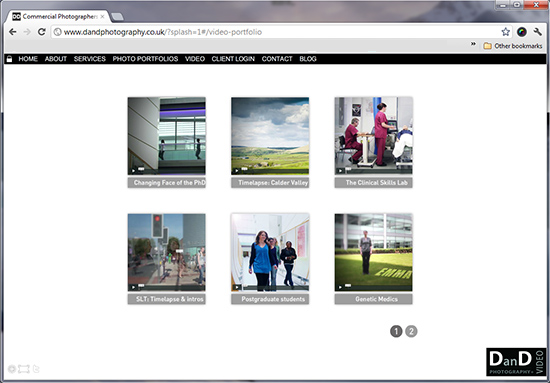Click the browser back arrow
Screen dimensions: 550x383
coord(12,32)
